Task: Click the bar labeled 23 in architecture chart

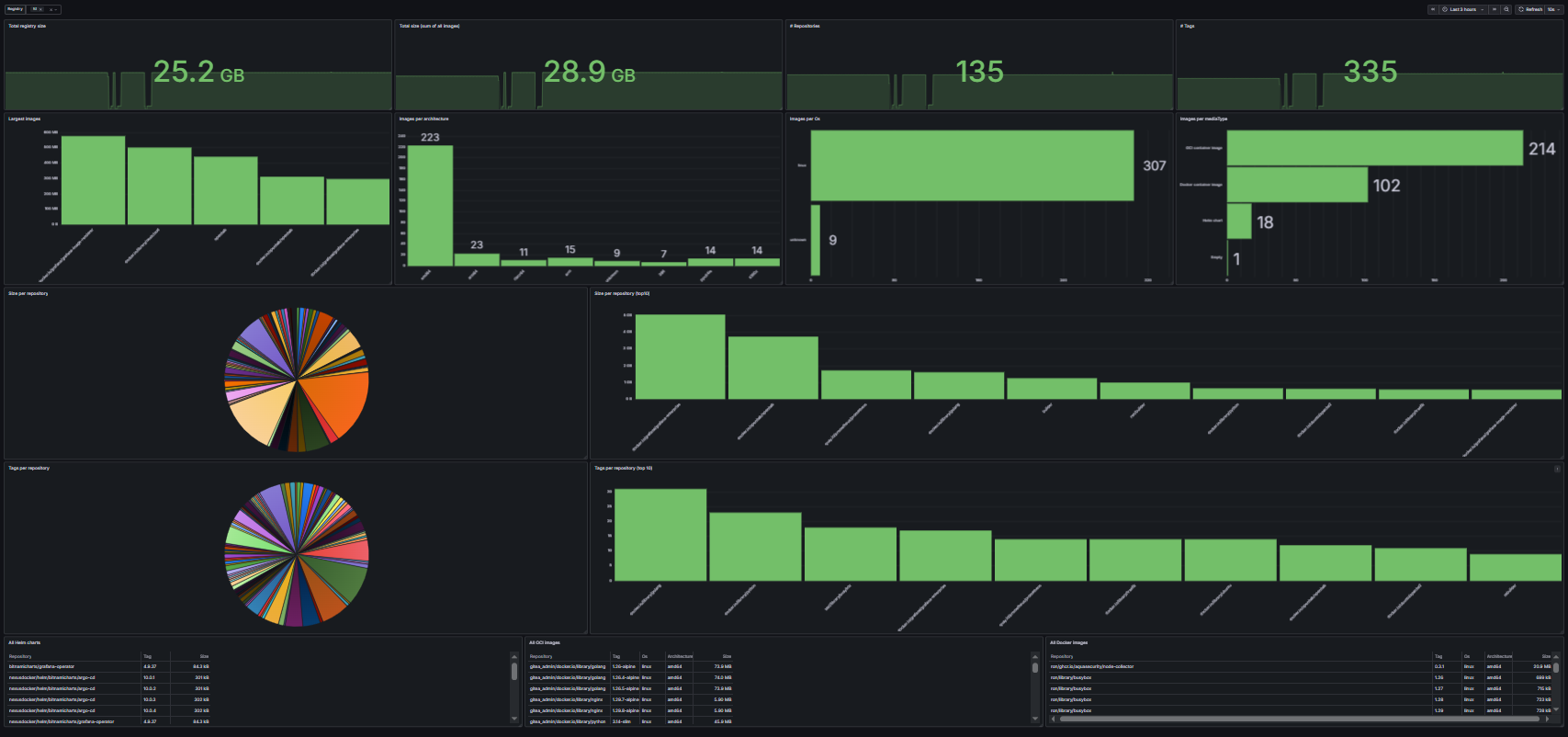Action: 477,260
